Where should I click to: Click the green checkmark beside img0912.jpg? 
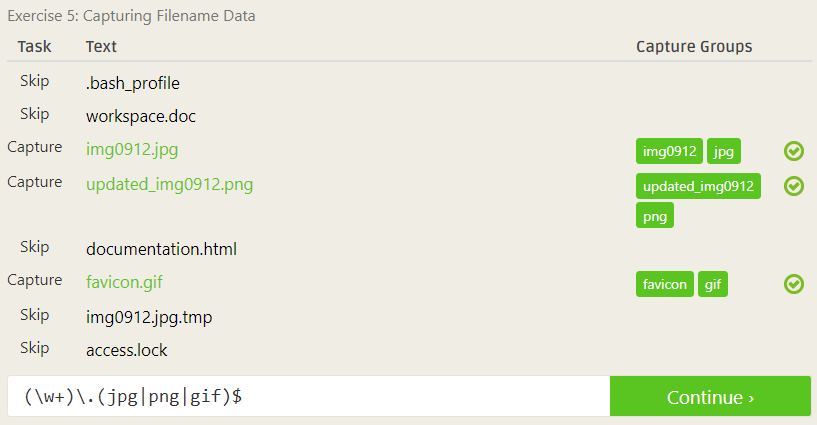(x=794, y=151)
